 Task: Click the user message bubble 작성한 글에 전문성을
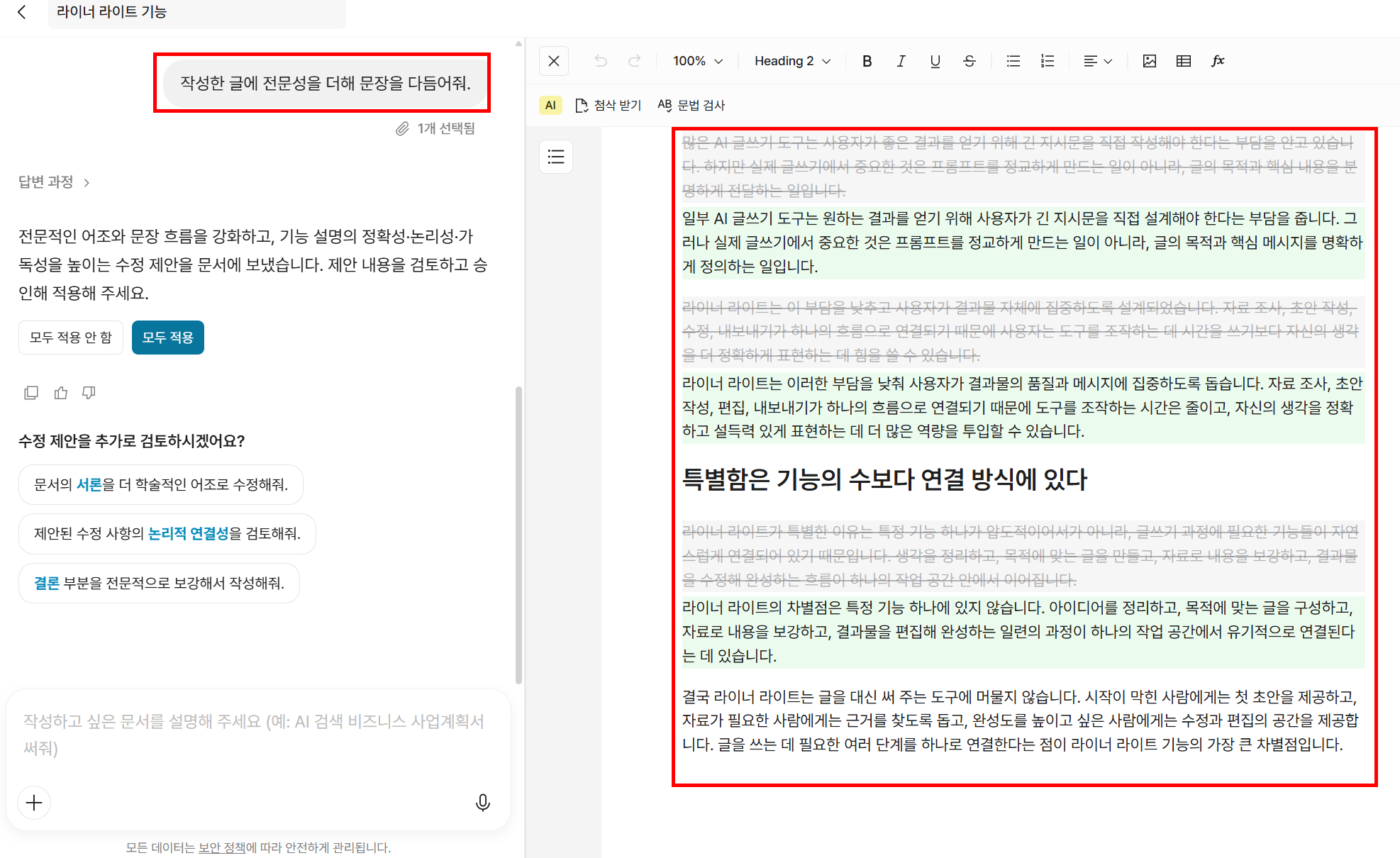(326, 83)
